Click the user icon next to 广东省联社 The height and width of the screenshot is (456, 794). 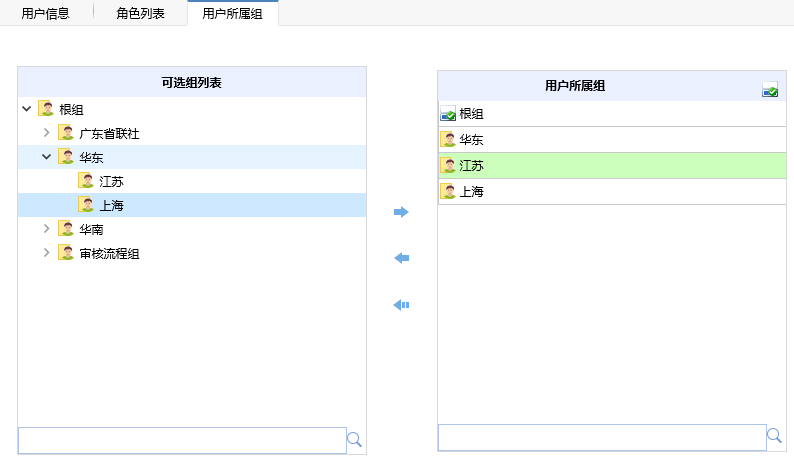click(x=66, y=133)
